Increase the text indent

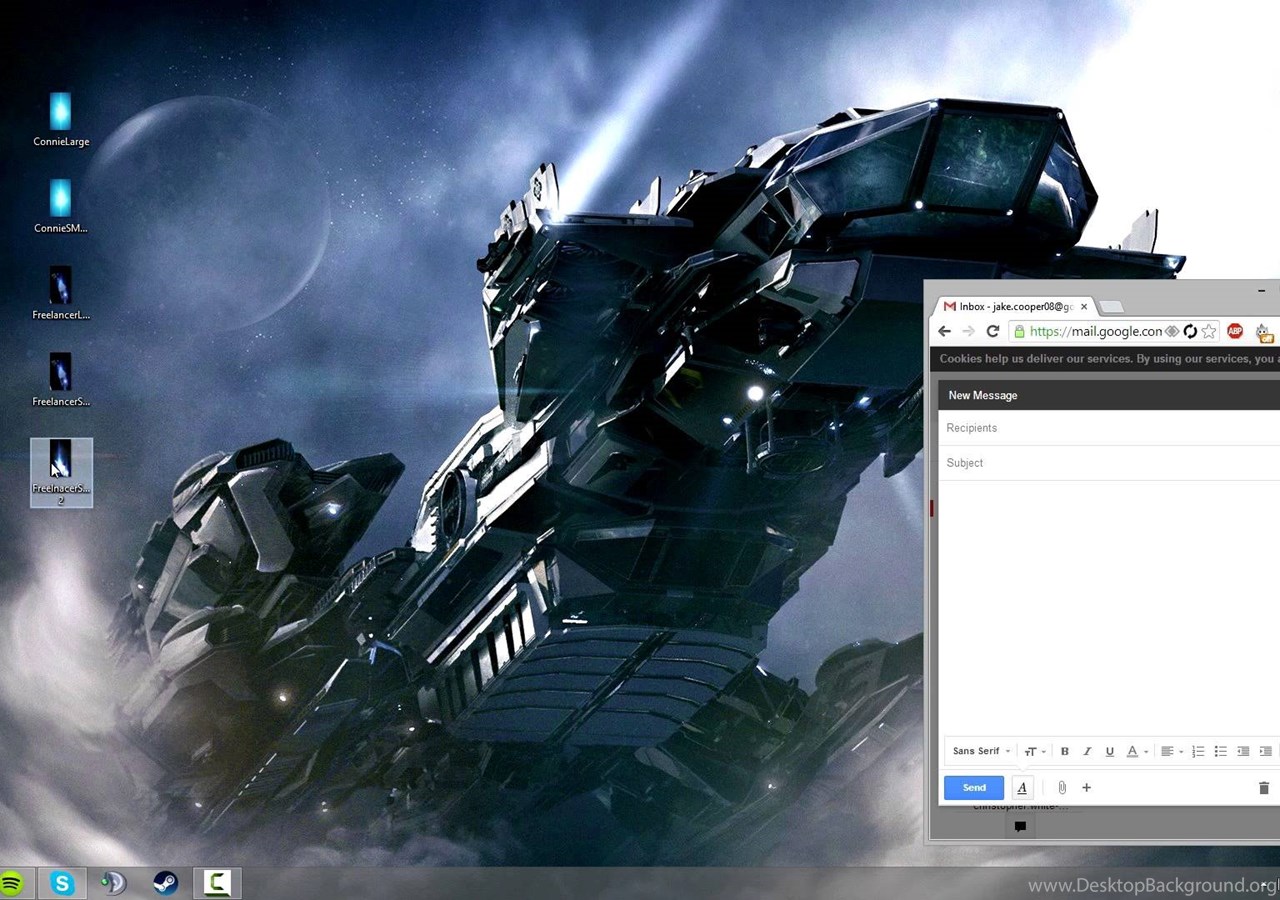(x=1265, y=751)
